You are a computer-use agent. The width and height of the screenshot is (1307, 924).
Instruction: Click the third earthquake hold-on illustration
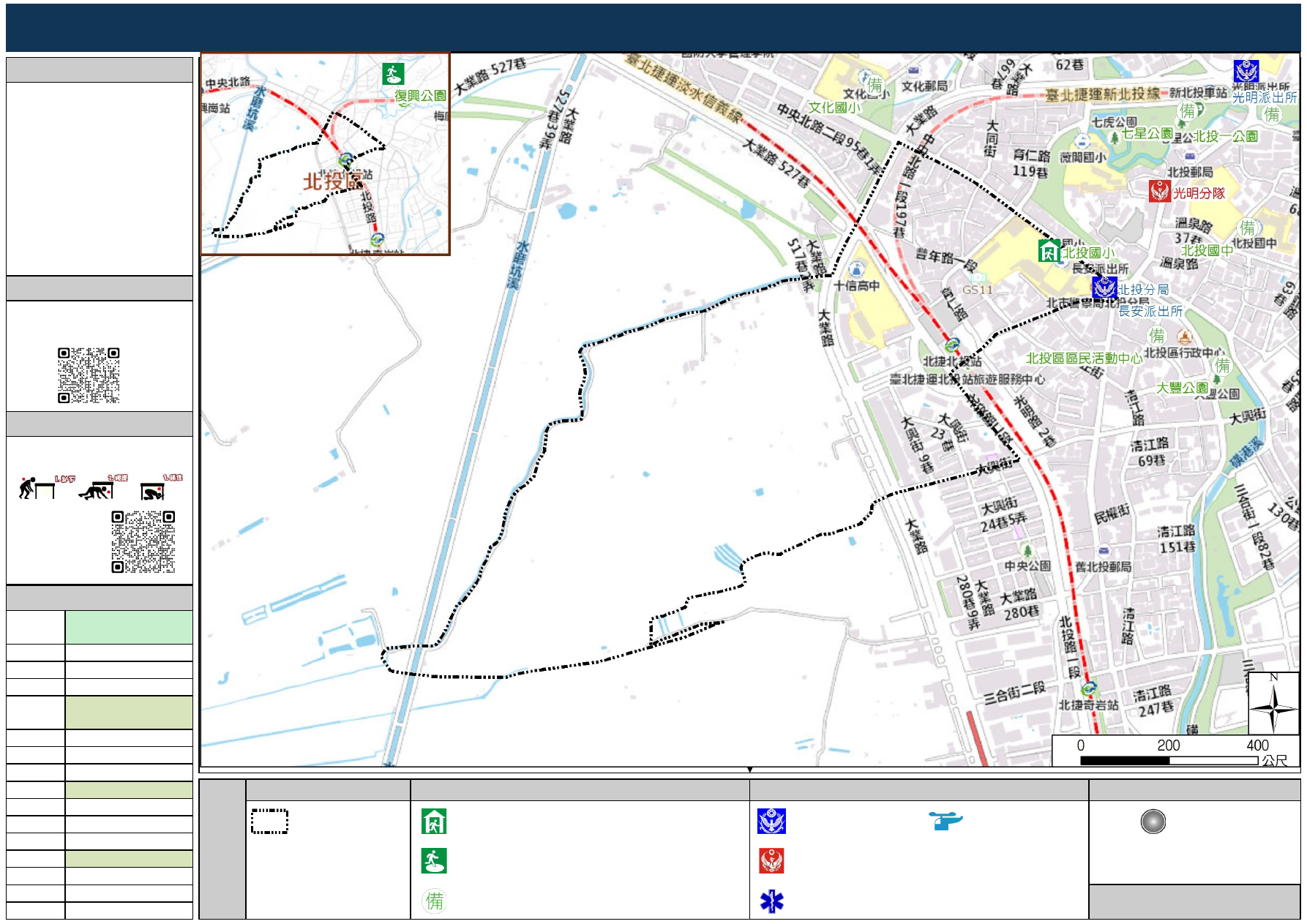161,487
